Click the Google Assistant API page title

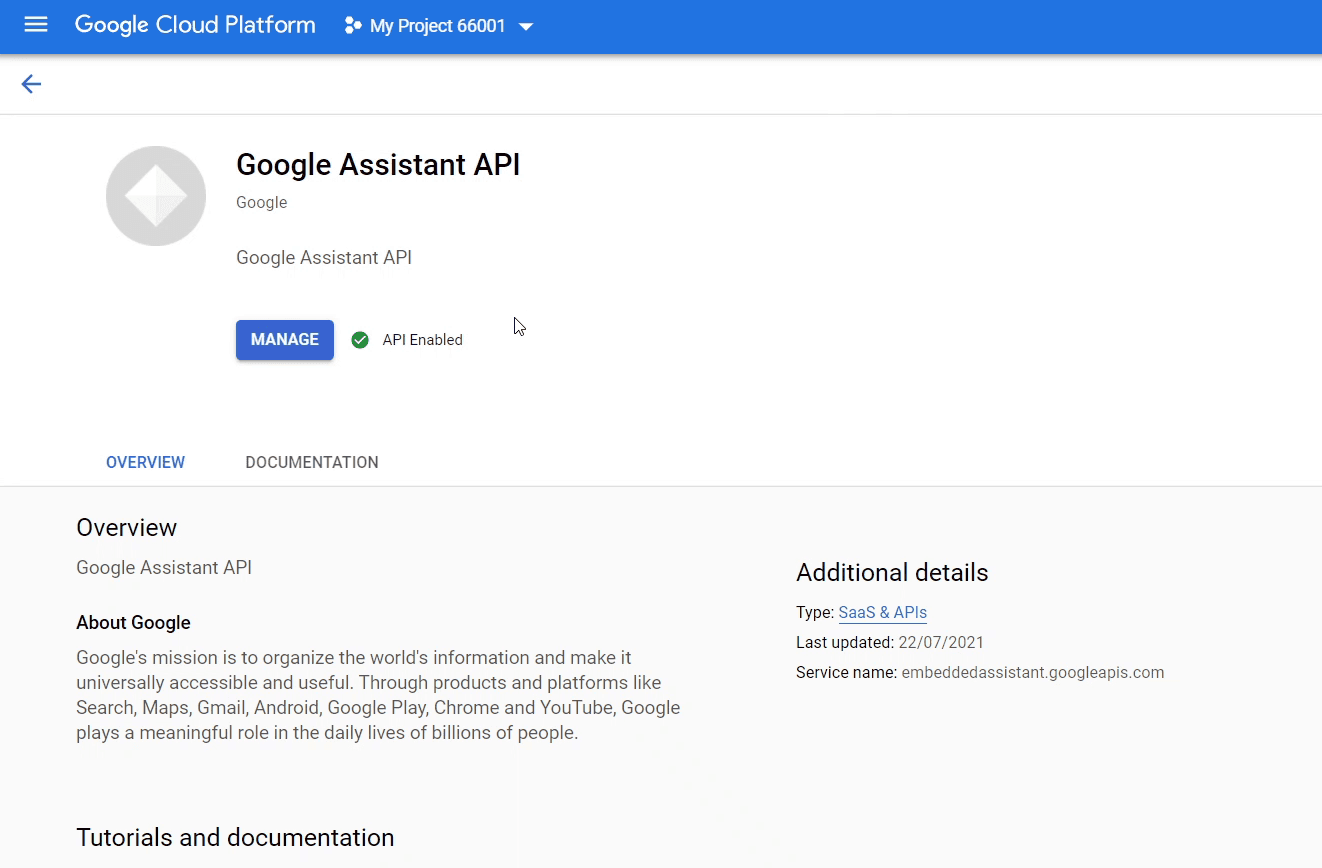(x=378, y=164)
